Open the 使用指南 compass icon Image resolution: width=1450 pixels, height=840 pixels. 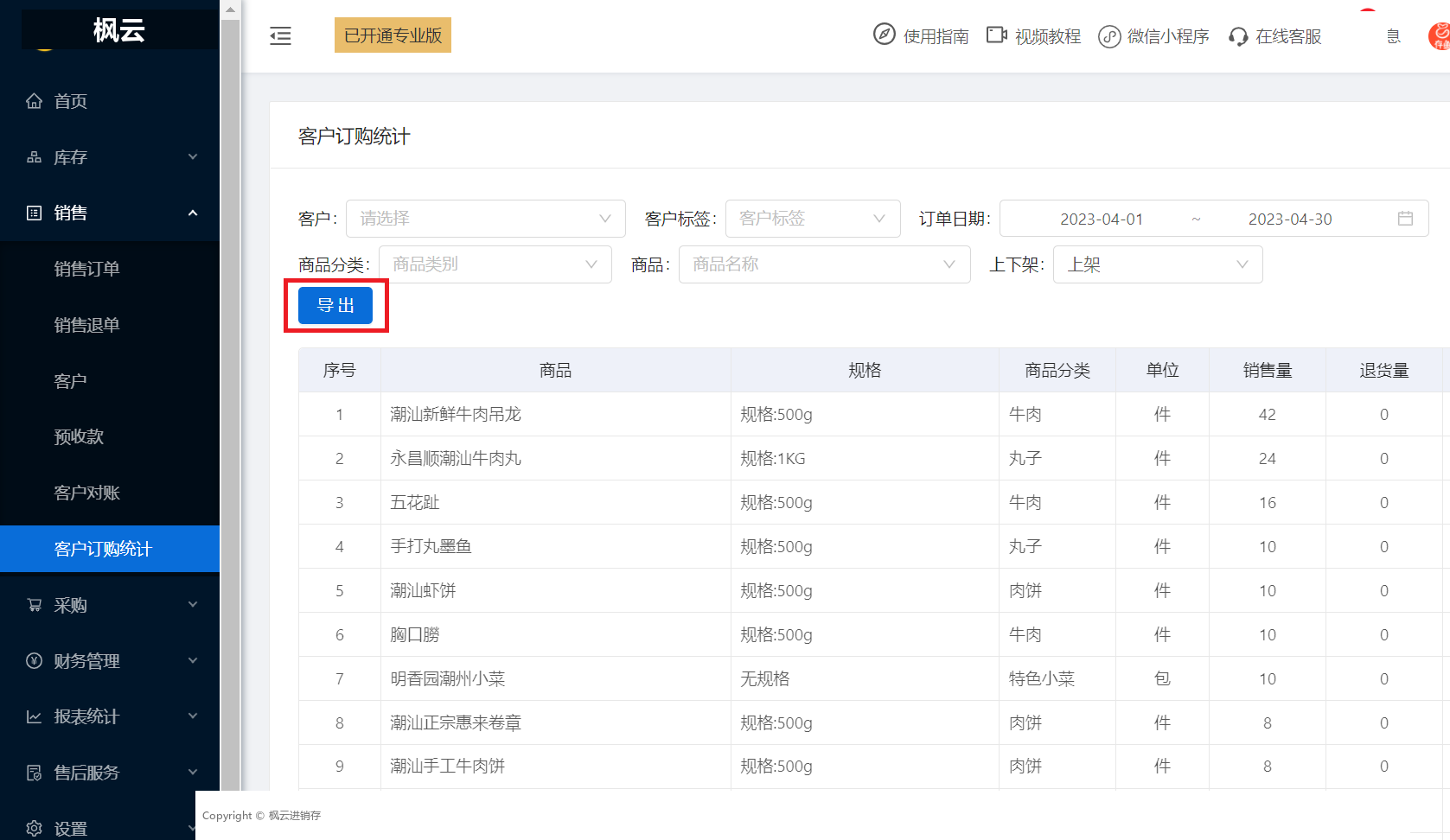point(884,35)
